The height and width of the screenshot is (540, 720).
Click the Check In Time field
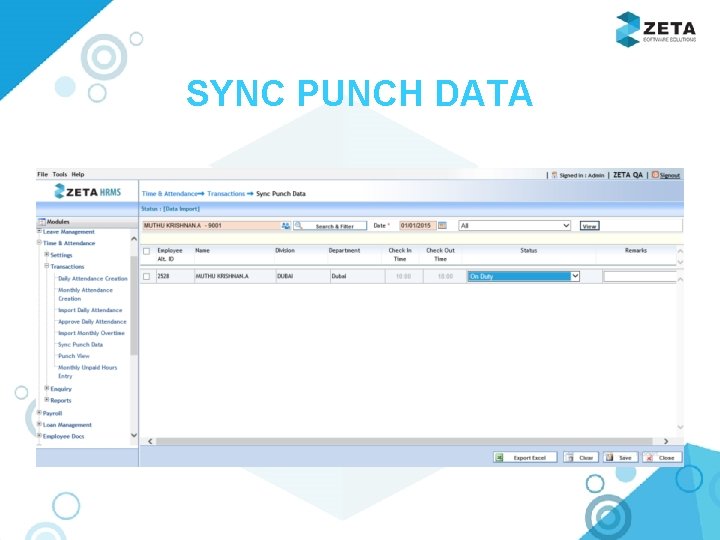403,276
